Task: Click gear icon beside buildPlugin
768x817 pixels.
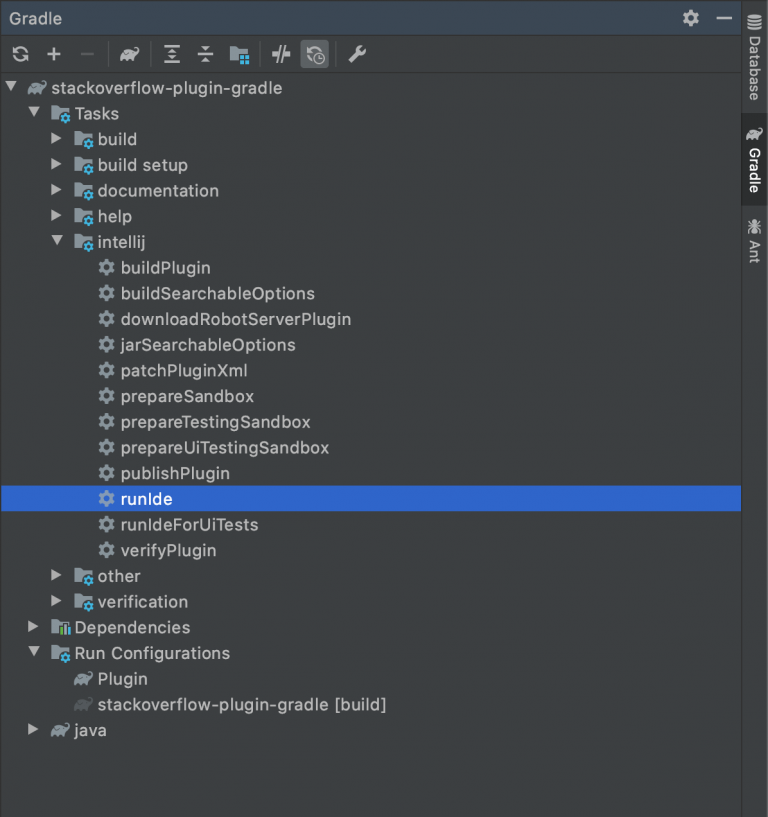Action: 106,267
